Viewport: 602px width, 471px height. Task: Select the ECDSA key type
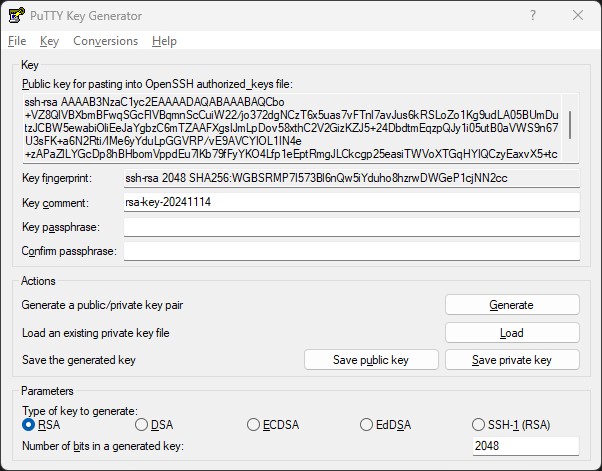pyautogui.click(x=273, y=425)
